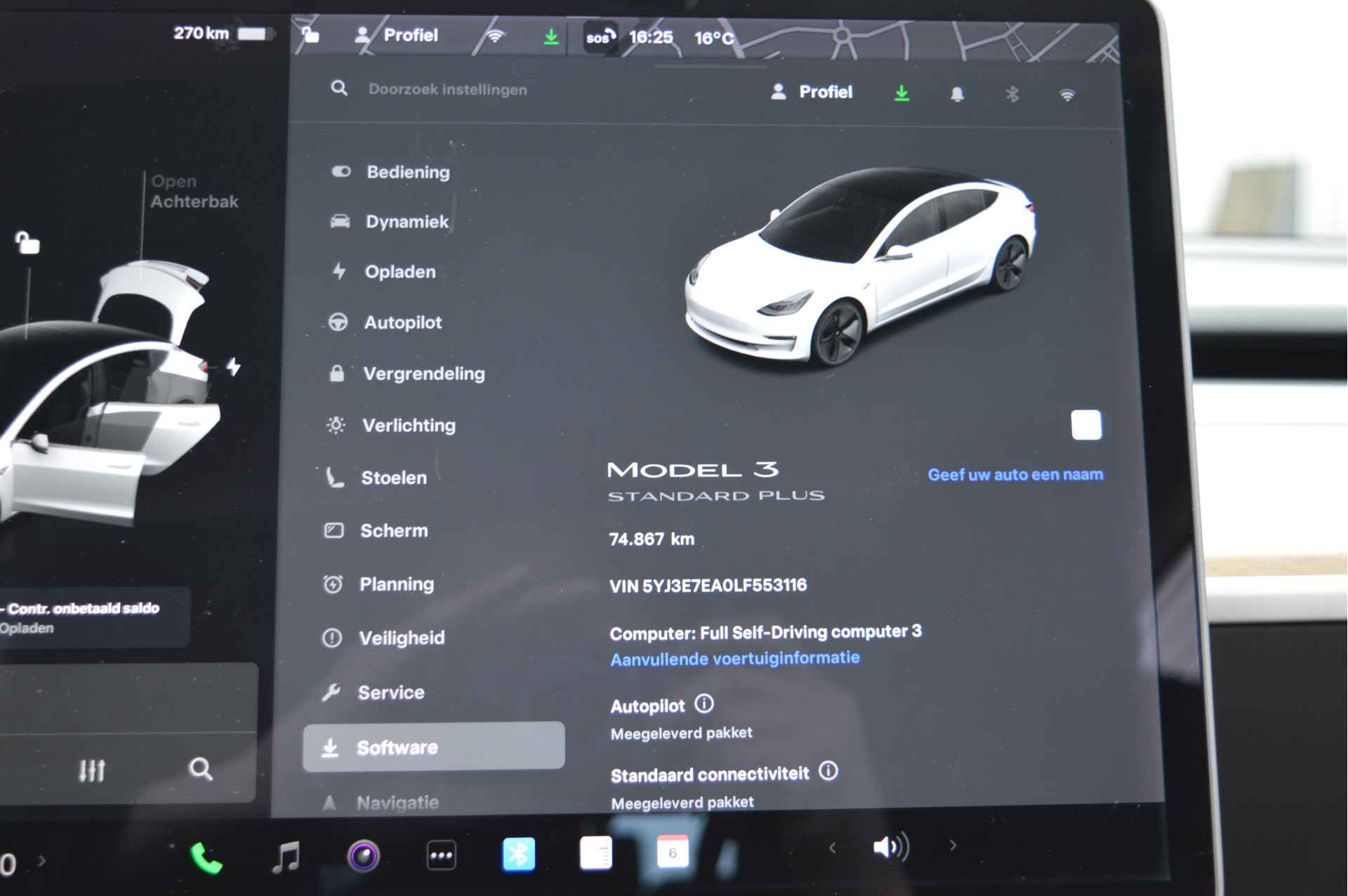
Task: Click Wi-Fi icon in settings header
Action: [x=1067, y=95]
